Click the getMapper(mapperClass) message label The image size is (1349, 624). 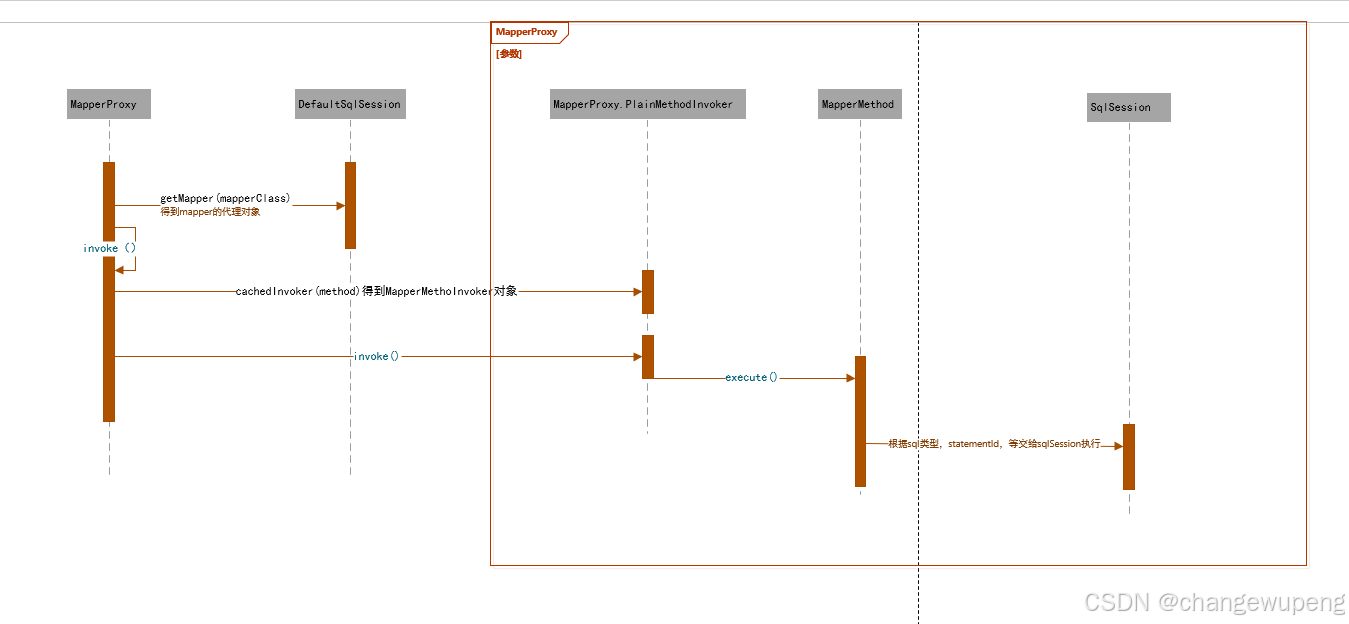tap(225, 198)
